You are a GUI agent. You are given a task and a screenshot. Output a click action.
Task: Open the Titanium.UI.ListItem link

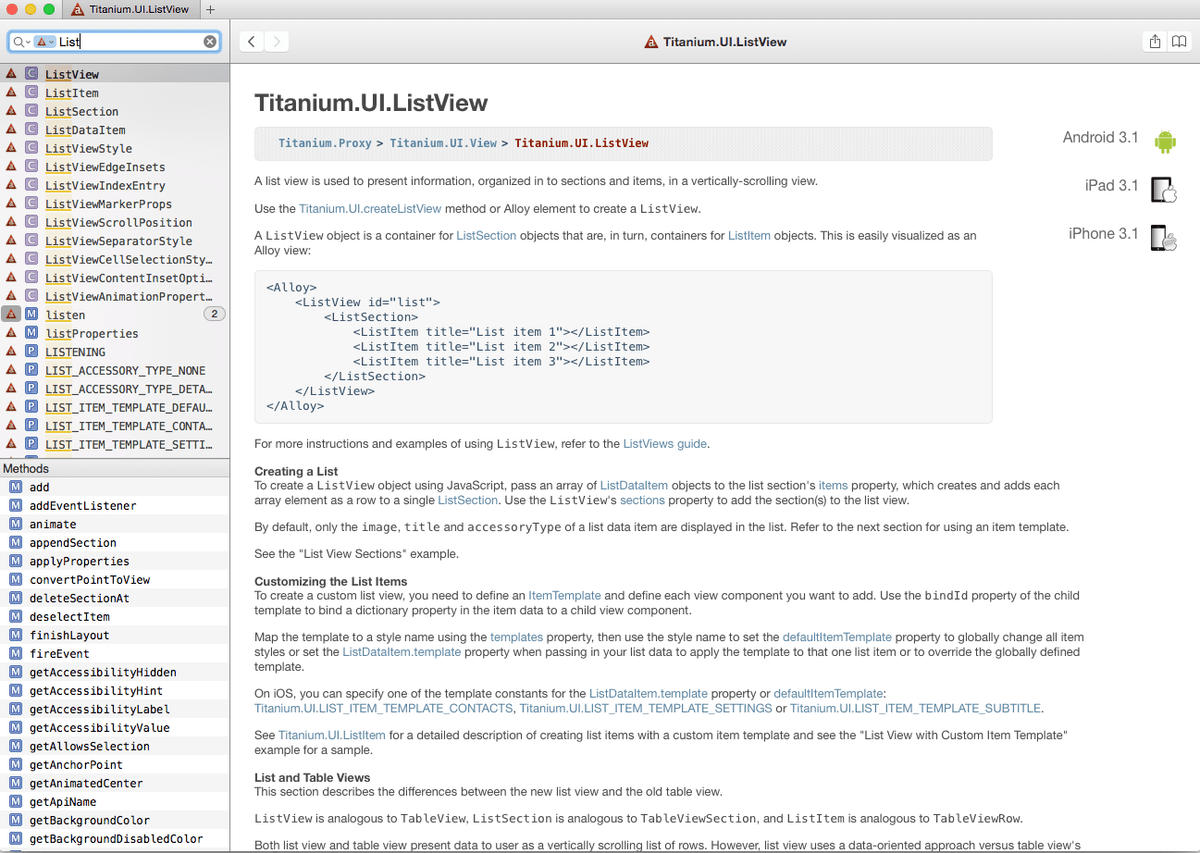pyautogui.click(x=332, y=735)
